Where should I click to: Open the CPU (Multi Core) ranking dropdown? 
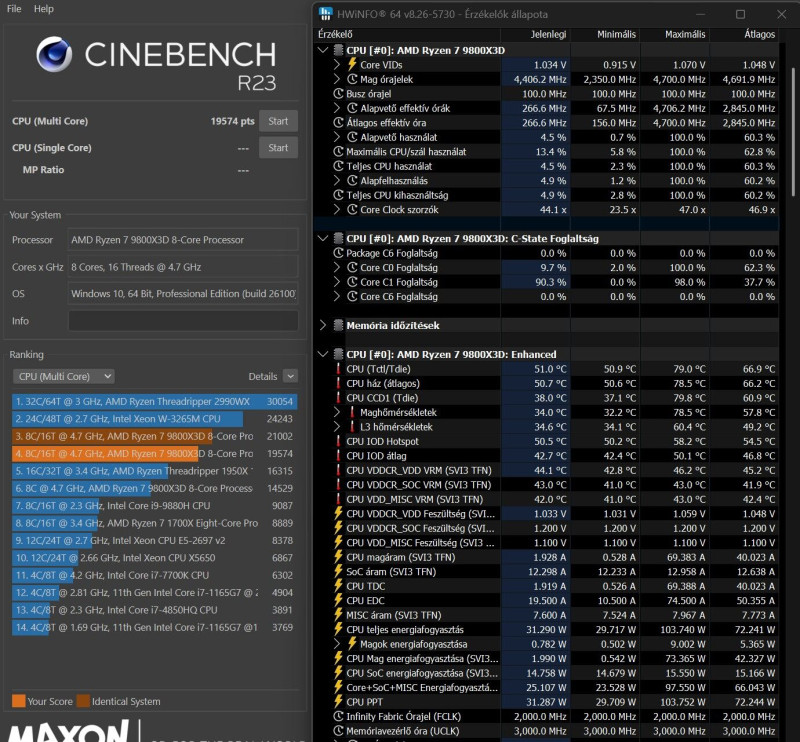[x=63, y=376]
